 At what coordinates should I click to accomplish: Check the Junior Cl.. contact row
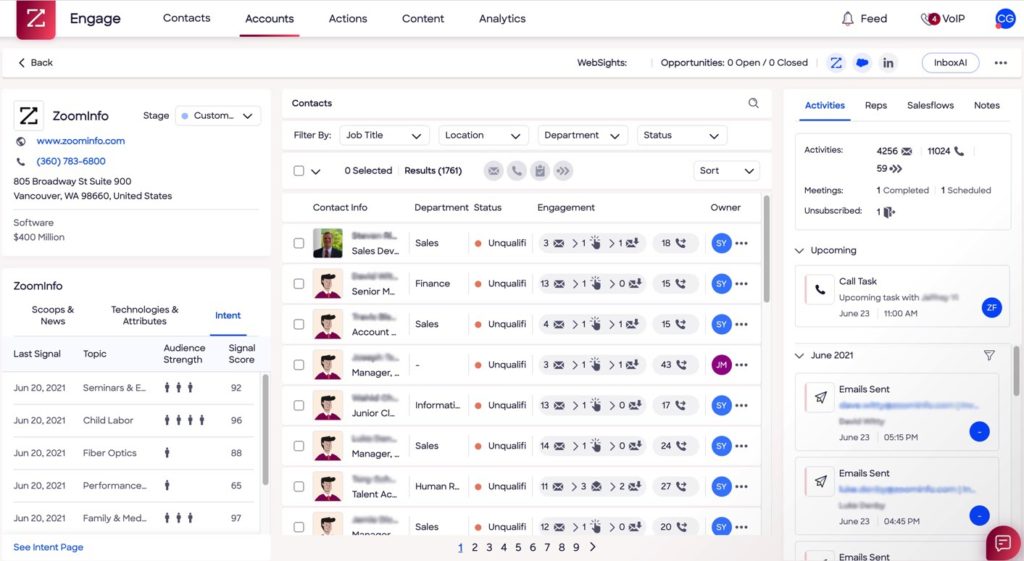point(298,406)
